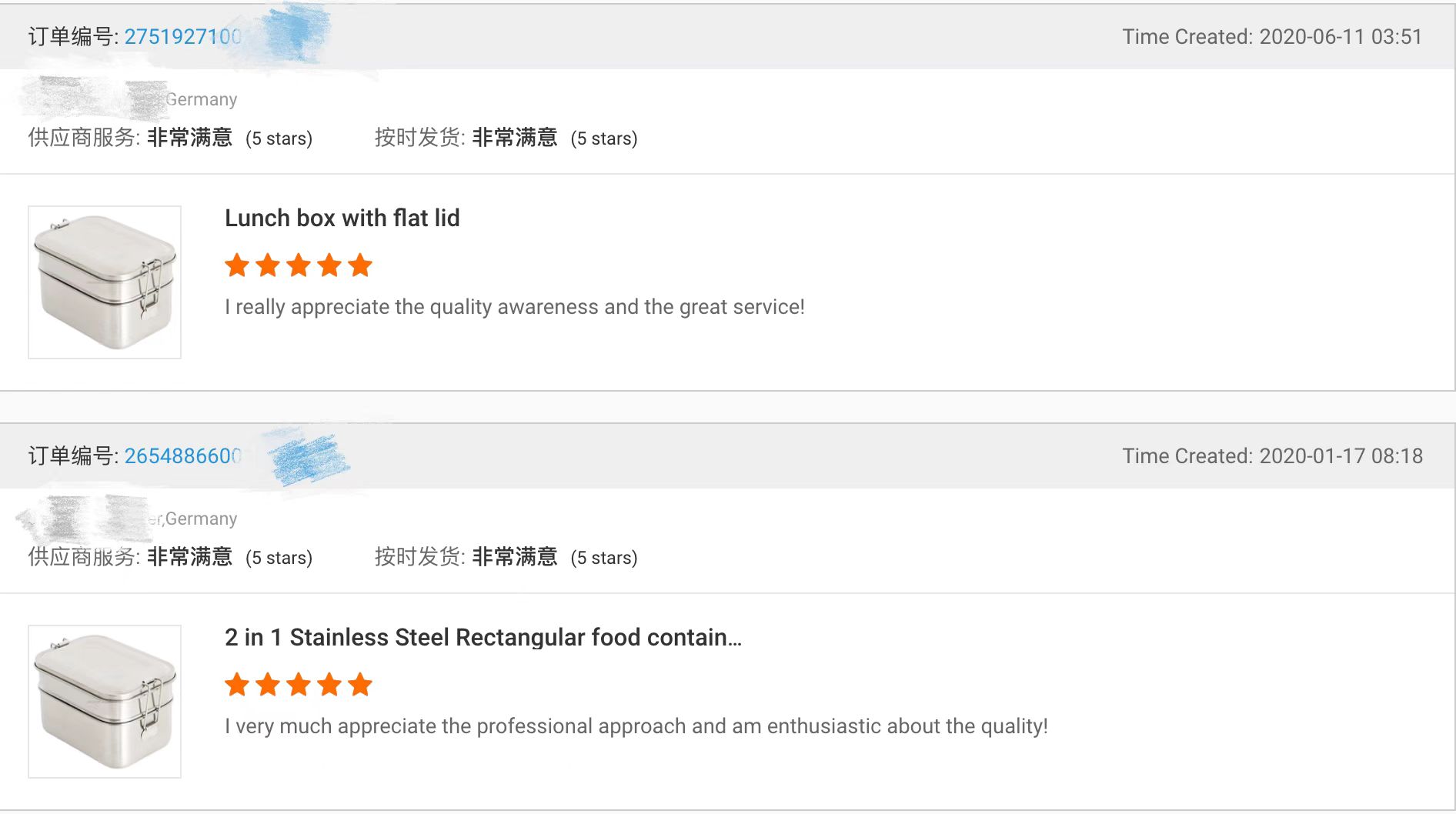The height and width of the screenshot is (814, 1456).
Task: Click the first star of Lunch box rating
Action: 237,266
